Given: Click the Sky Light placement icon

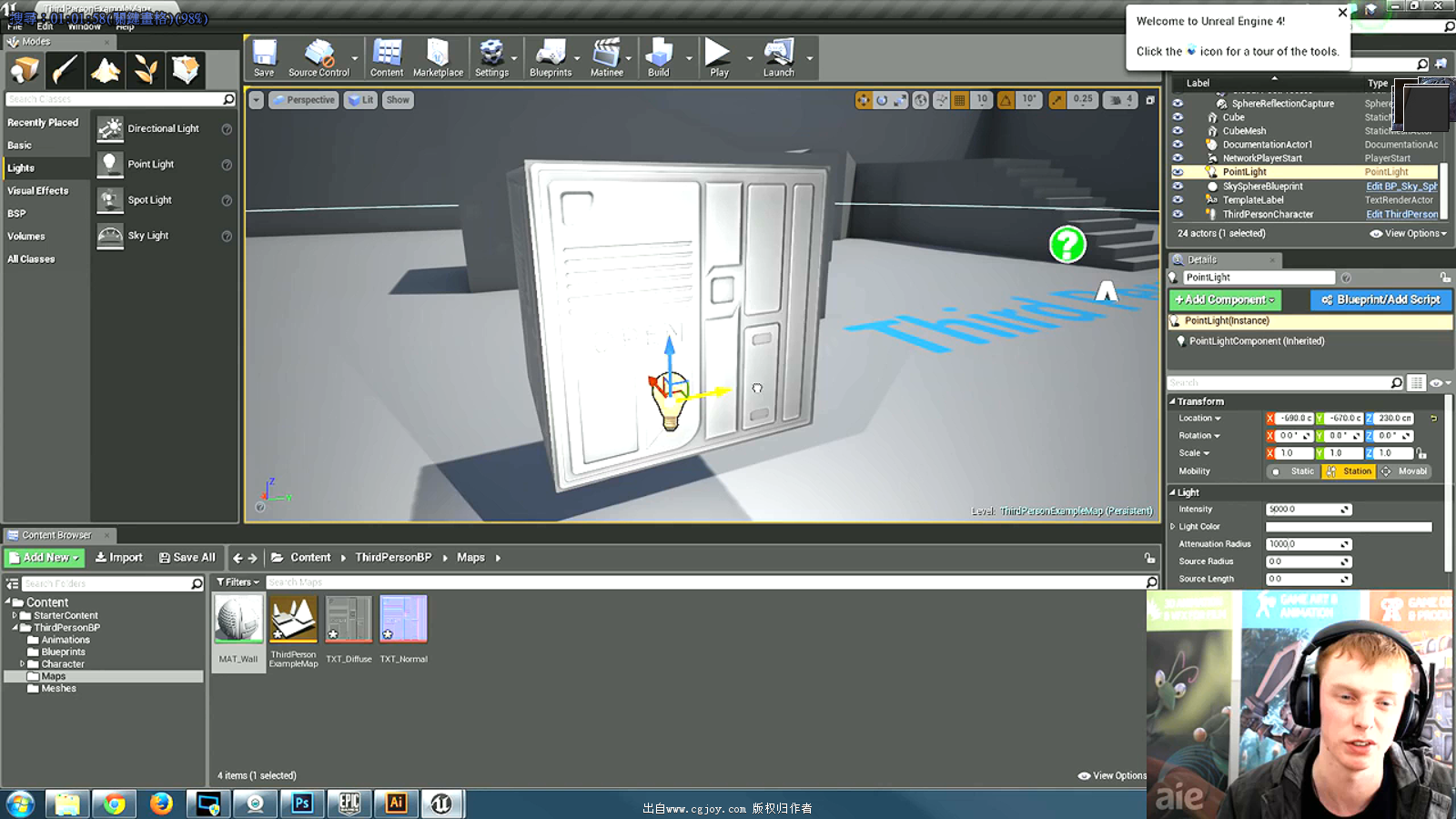Looking at the screenshot, I should [x=110, y=236].
